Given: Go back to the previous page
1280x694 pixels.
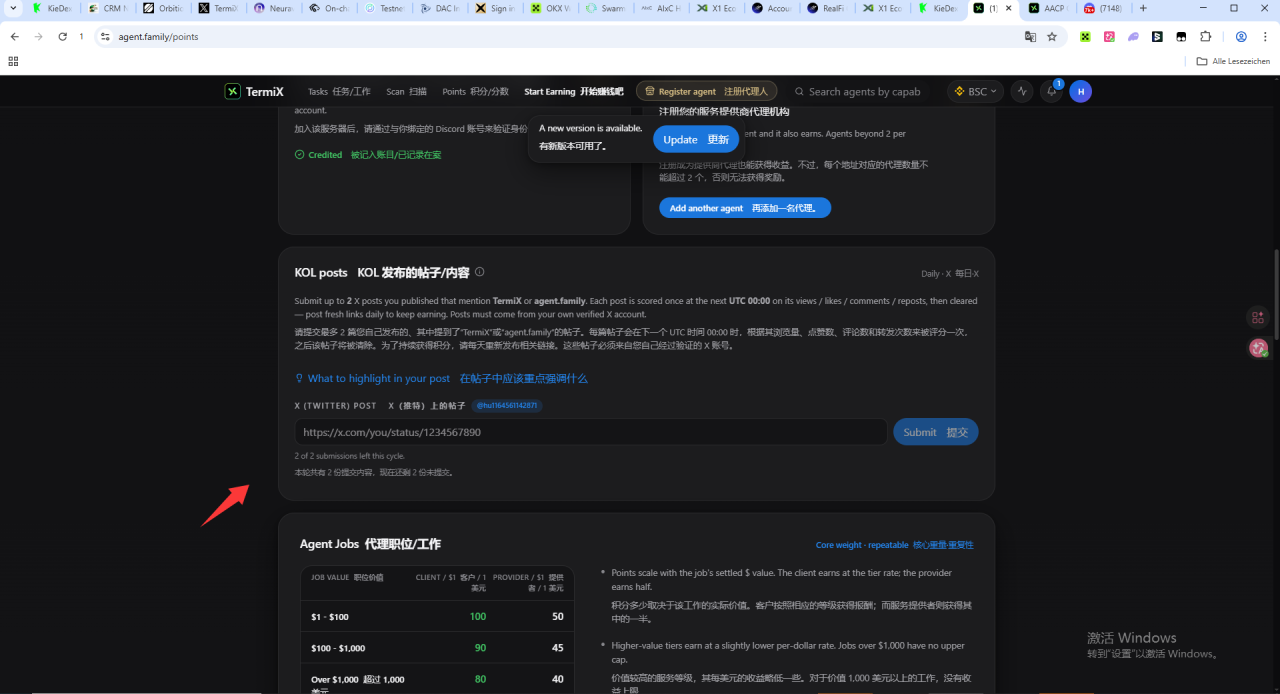Looking at the screenshot, I should (x=14, y=37).
